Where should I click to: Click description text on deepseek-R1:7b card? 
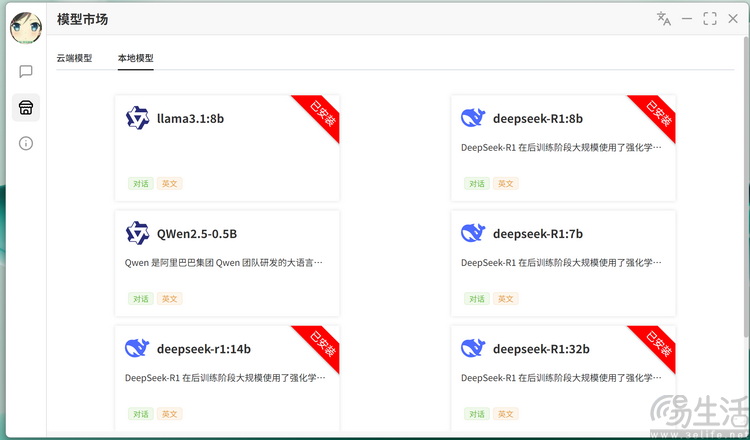pos(561,263)
